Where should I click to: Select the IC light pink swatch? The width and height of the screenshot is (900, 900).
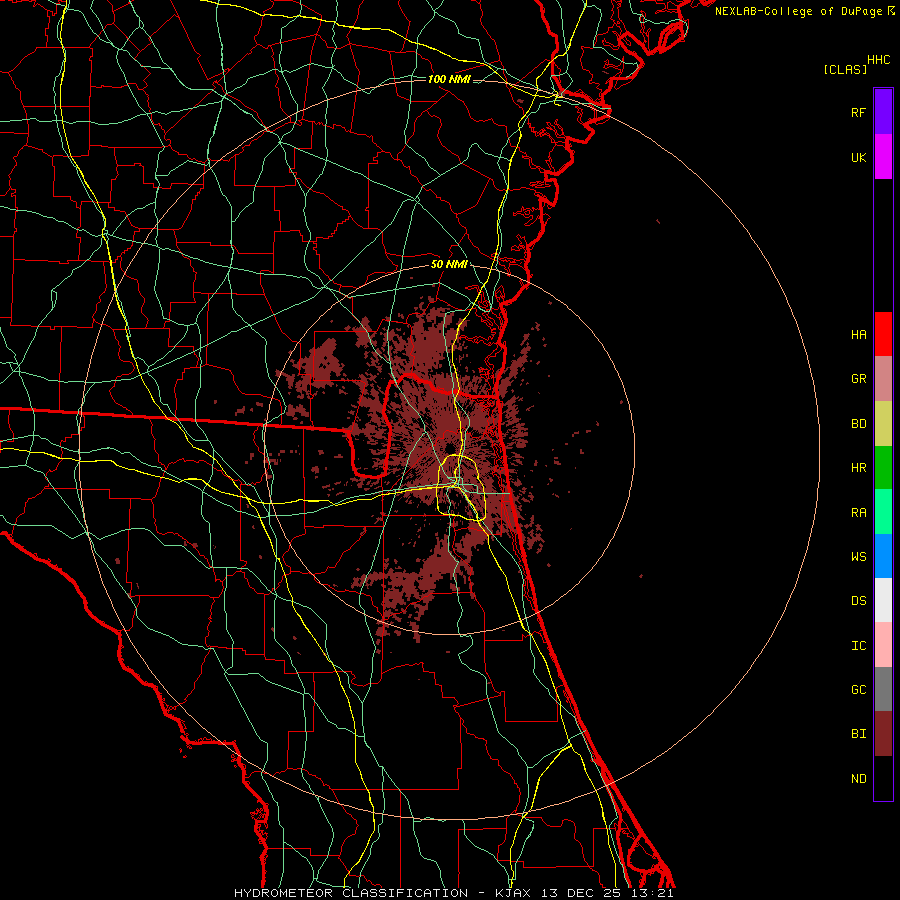click(883, 645)
